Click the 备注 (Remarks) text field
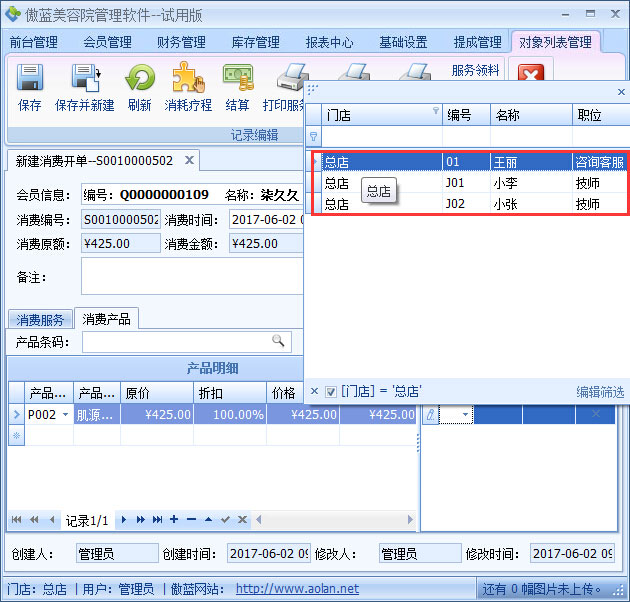 (190, 277)
